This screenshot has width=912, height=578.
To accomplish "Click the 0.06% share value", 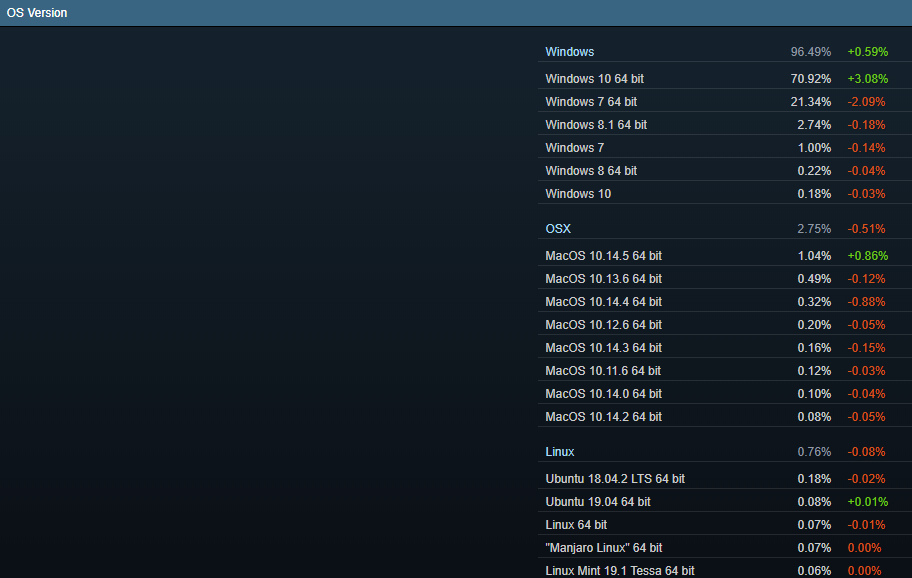I will point(814,570).
